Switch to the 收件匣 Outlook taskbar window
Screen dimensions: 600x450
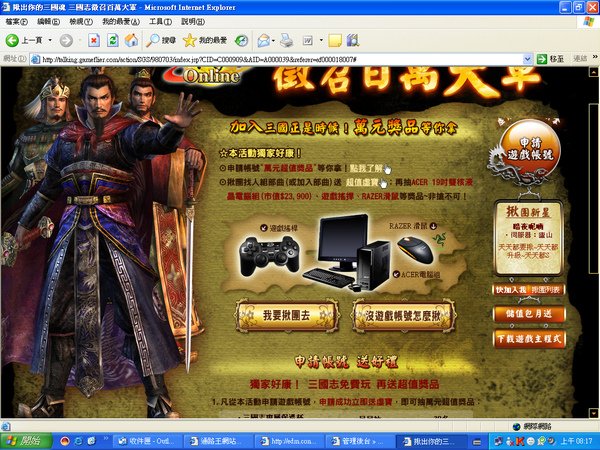(148, 441)
